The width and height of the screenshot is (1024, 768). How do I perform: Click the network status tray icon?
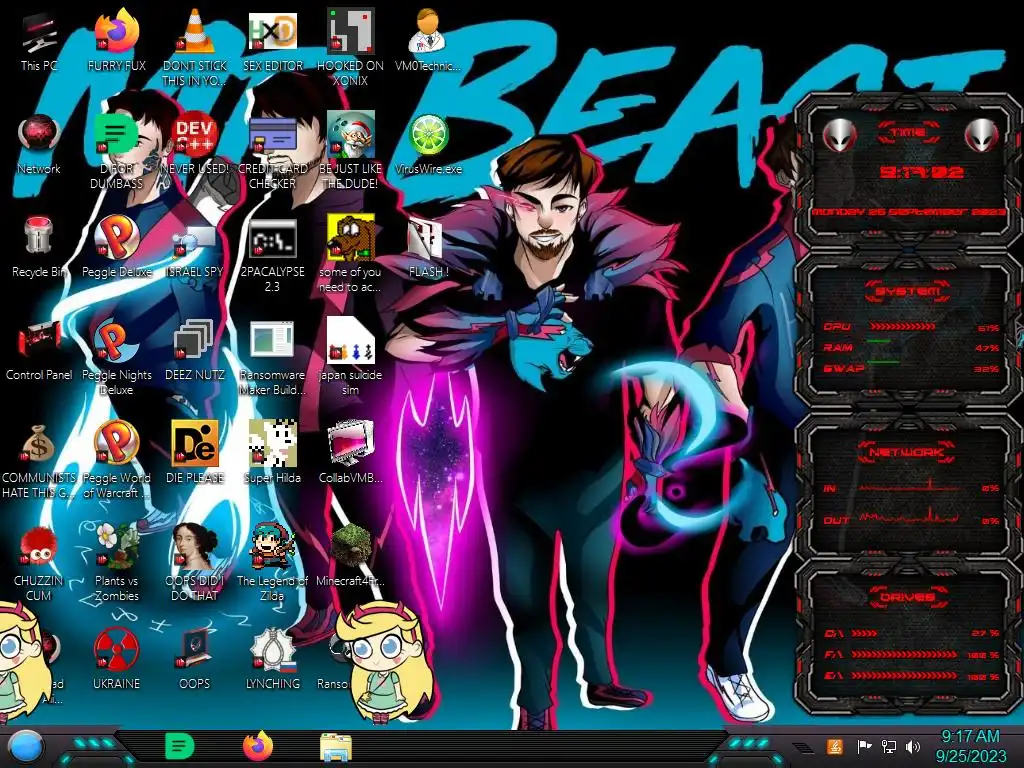[888, 746]
